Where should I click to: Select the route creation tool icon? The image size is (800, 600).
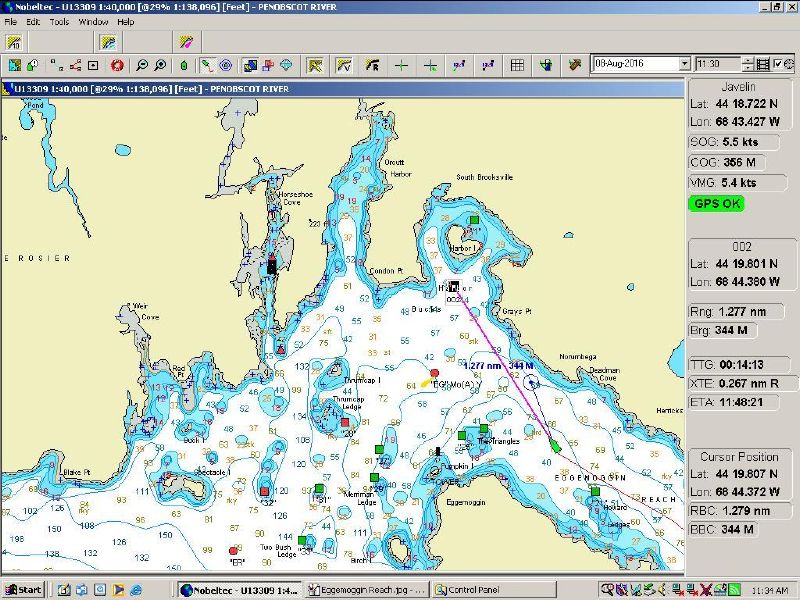pyautogui.click(x=76, y=65)
